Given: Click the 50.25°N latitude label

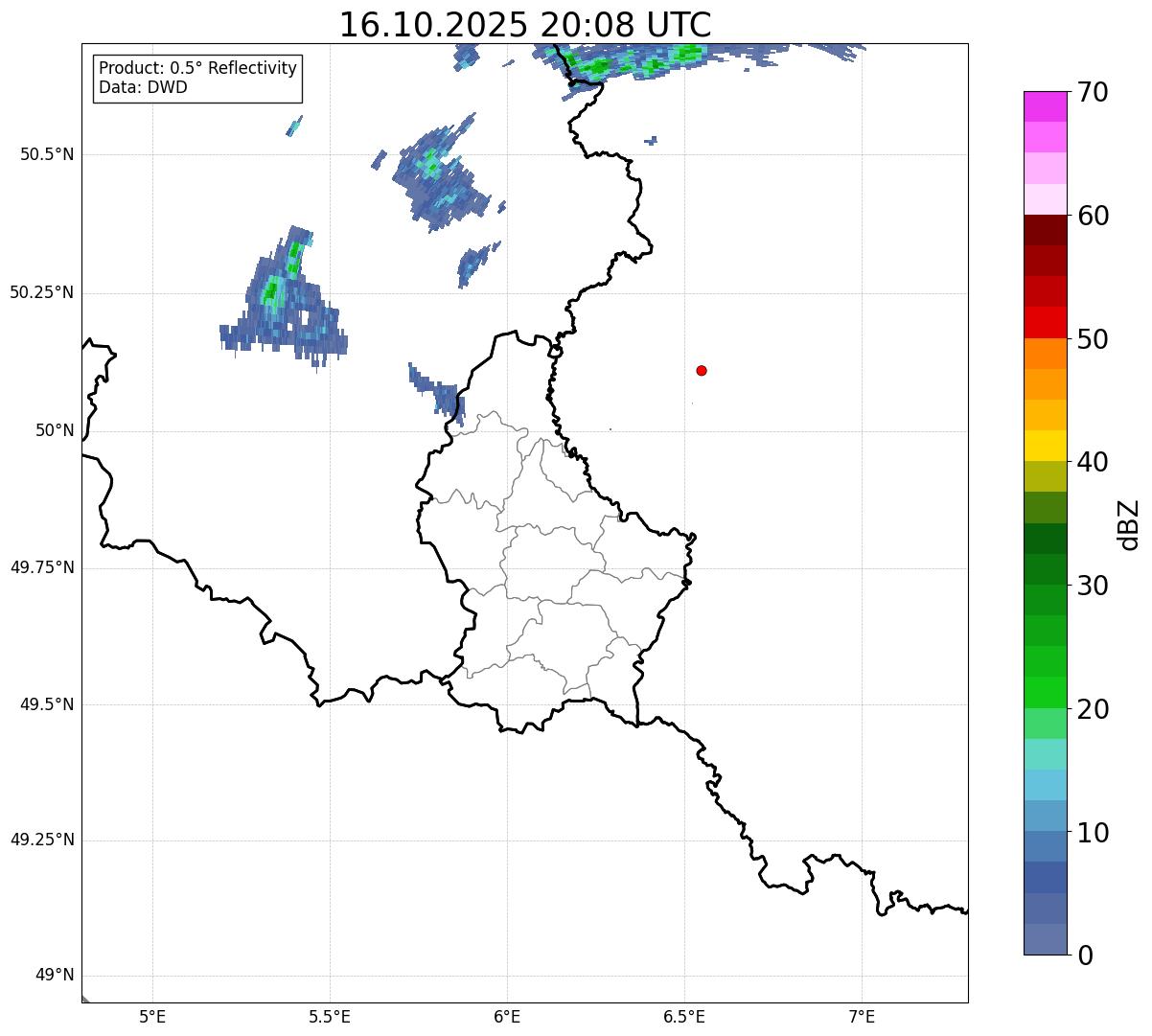Looking at the screenshot, I should pyautogui.click(x=42, y=292).
